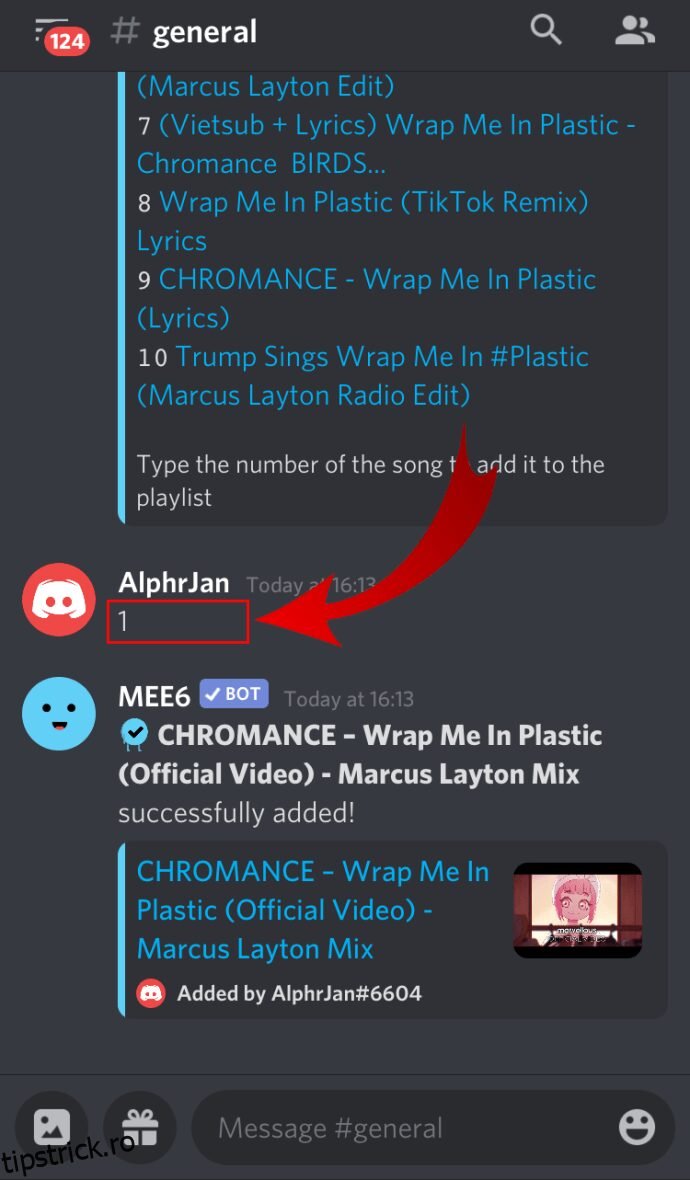The height and width of the screenshot is (1180, 690).
Task: Tap the AlphrJan username
Action: (x=174, y=582)
